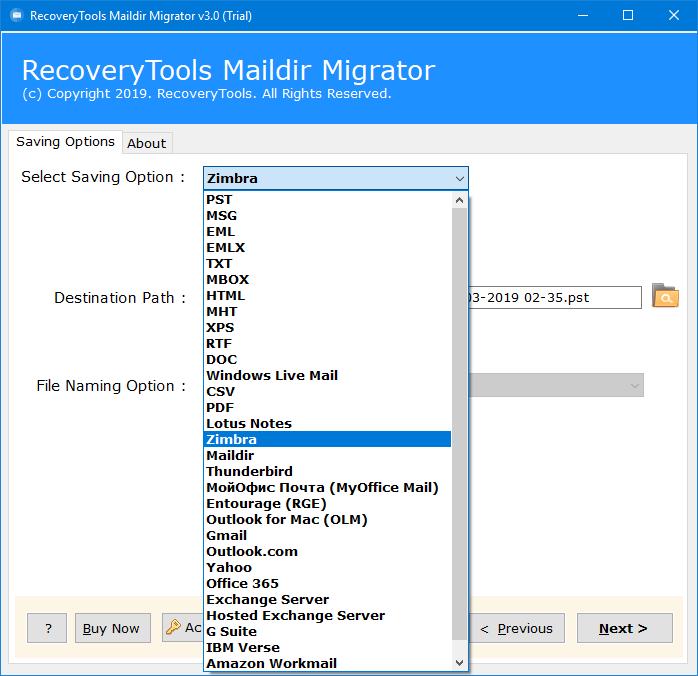The image size is (698, 676).
Task: Select Outlook.com from the list
Action: coord(327,551)
